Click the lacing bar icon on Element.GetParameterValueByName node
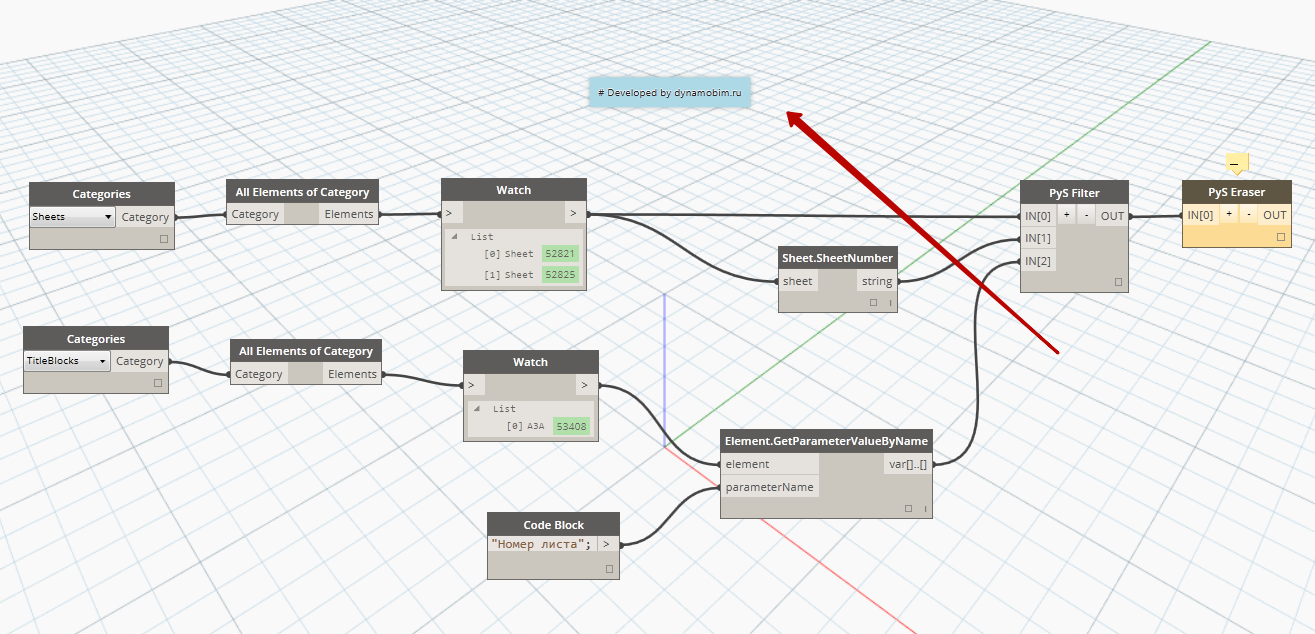 [x=925, y=508]
